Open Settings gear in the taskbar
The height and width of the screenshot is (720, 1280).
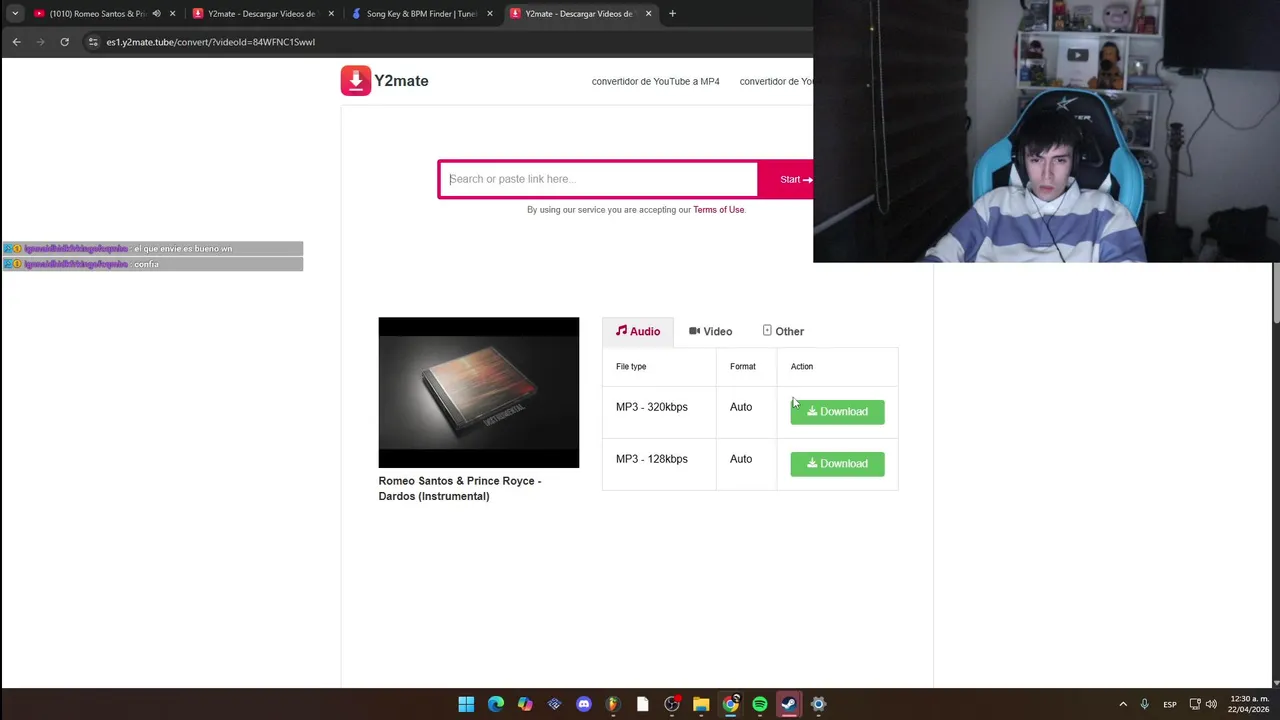818,704
